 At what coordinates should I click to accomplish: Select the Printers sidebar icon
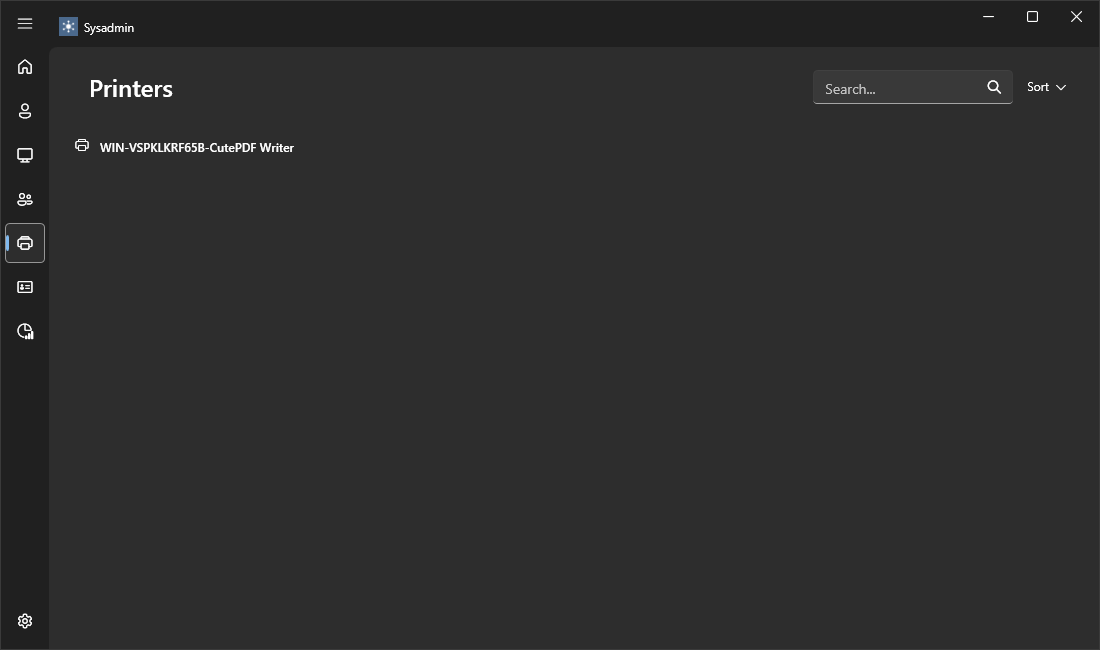25,243
